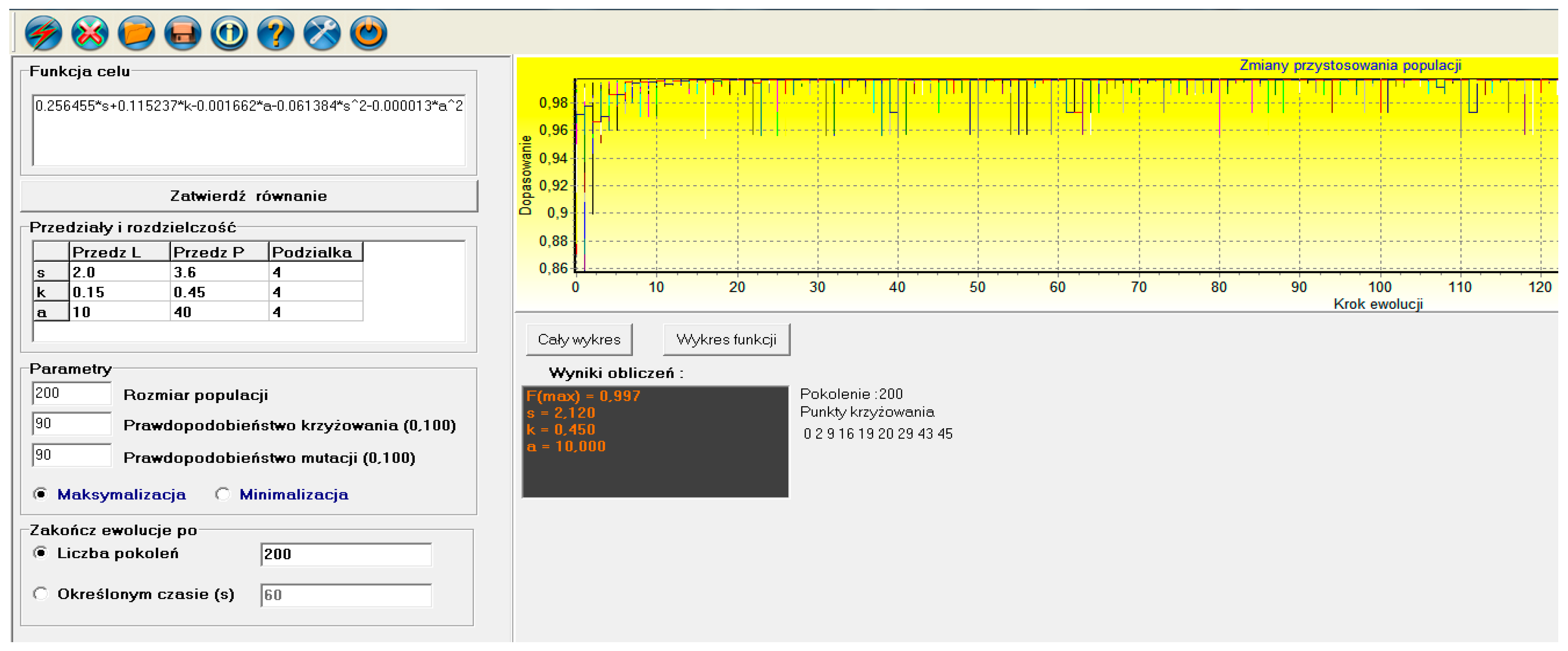Select the Minimalizacja radio button
This screenshot has height=651, width=1568.
(223, 495)
